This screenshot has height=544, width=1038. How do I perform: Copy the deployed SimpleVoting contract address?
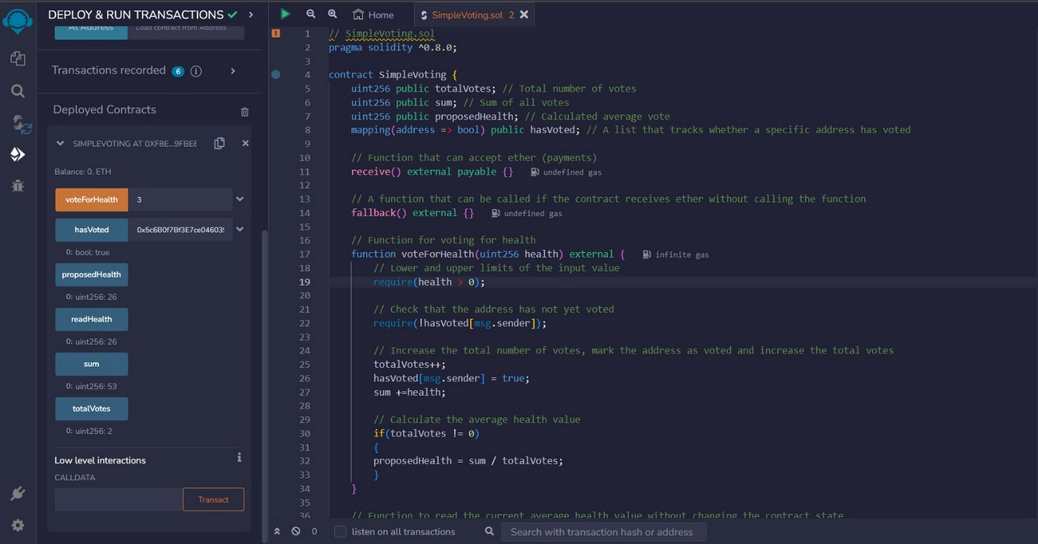(x=220, y=144)
